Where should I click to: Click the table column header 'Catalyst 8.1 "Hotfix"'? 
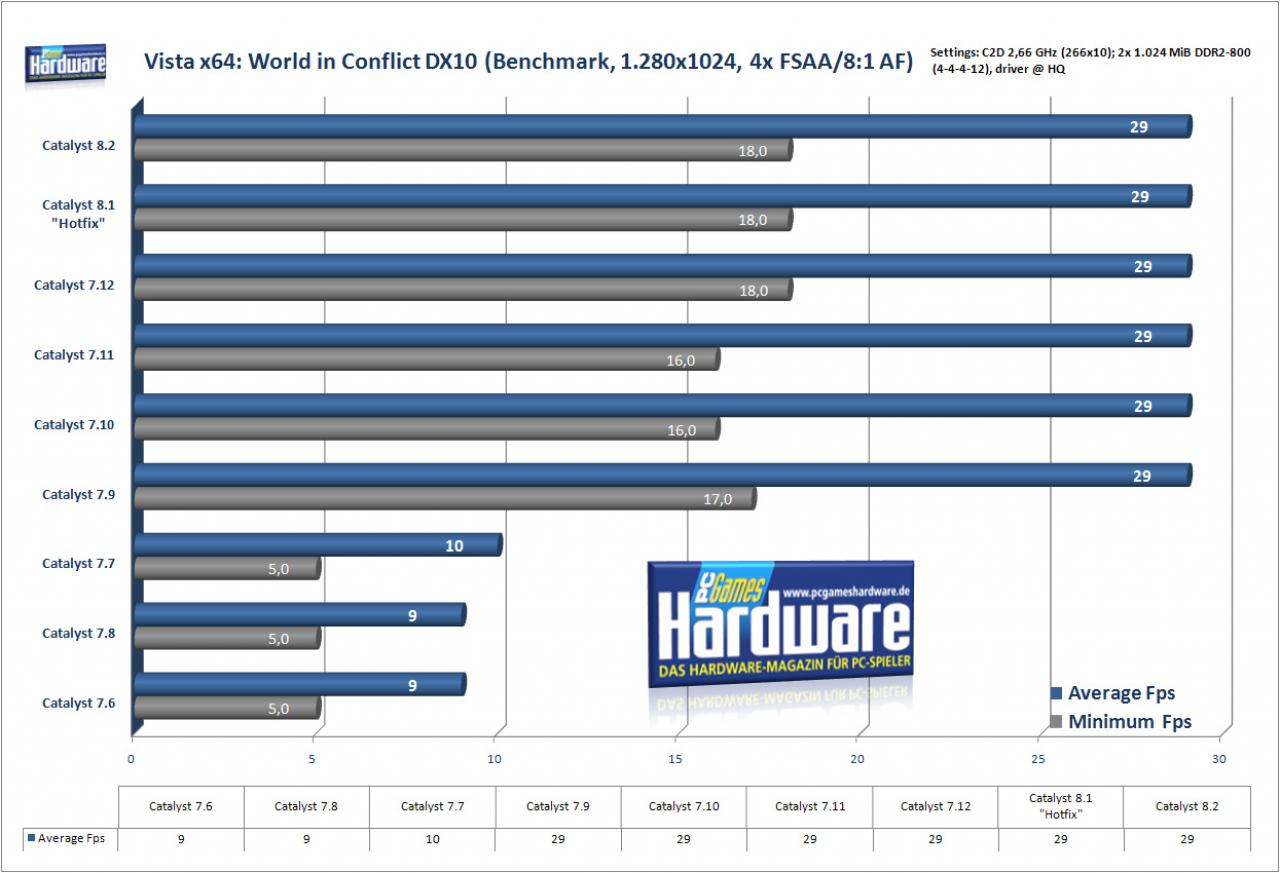[1061, 806]
